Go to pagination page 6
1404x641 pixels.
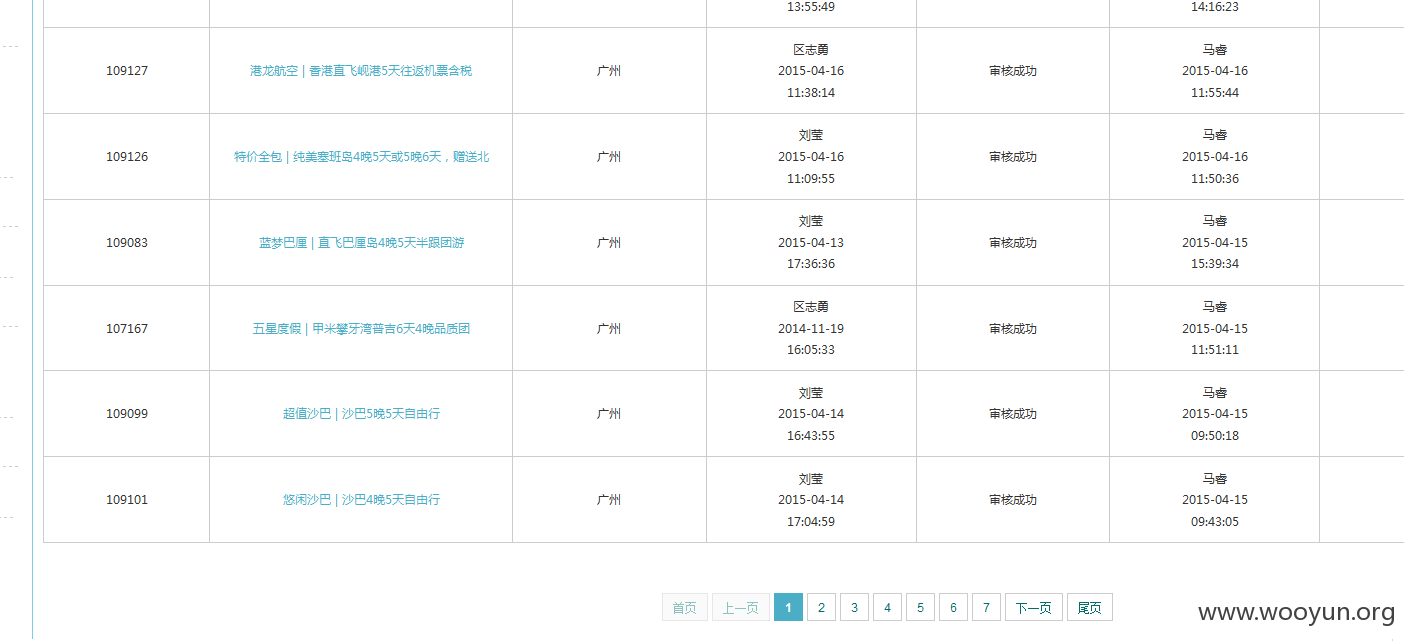(x=953, y=607)
